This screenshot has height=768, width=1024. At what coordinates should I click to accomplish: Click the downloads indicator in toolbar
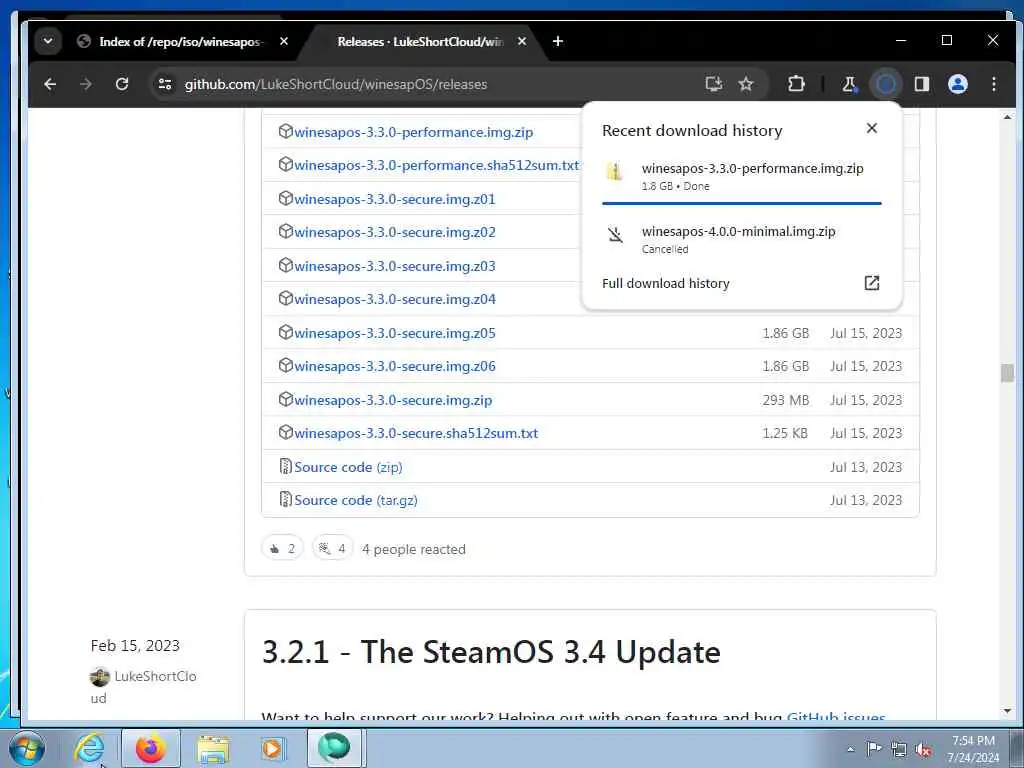coord(886,84)
